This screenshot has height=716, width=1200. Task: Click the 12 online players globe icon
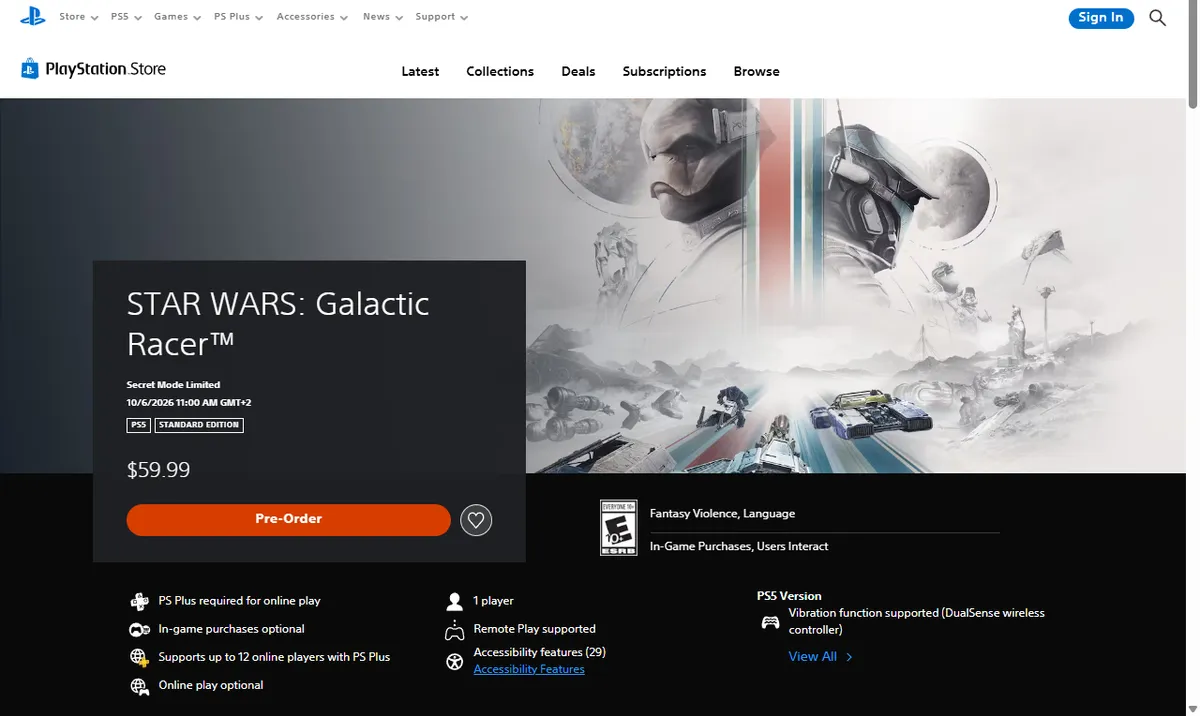click(x=140, y=657)
